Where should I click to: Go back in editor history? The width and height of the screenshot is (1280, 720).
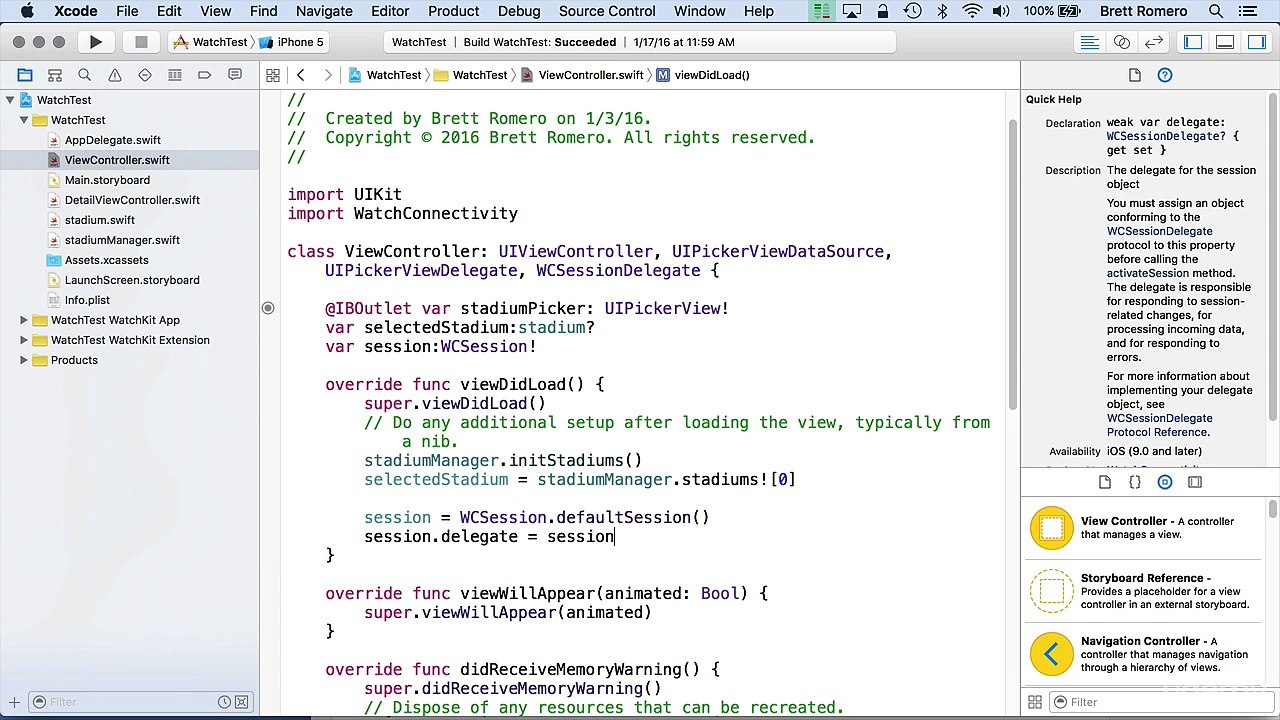click(300, 75)
